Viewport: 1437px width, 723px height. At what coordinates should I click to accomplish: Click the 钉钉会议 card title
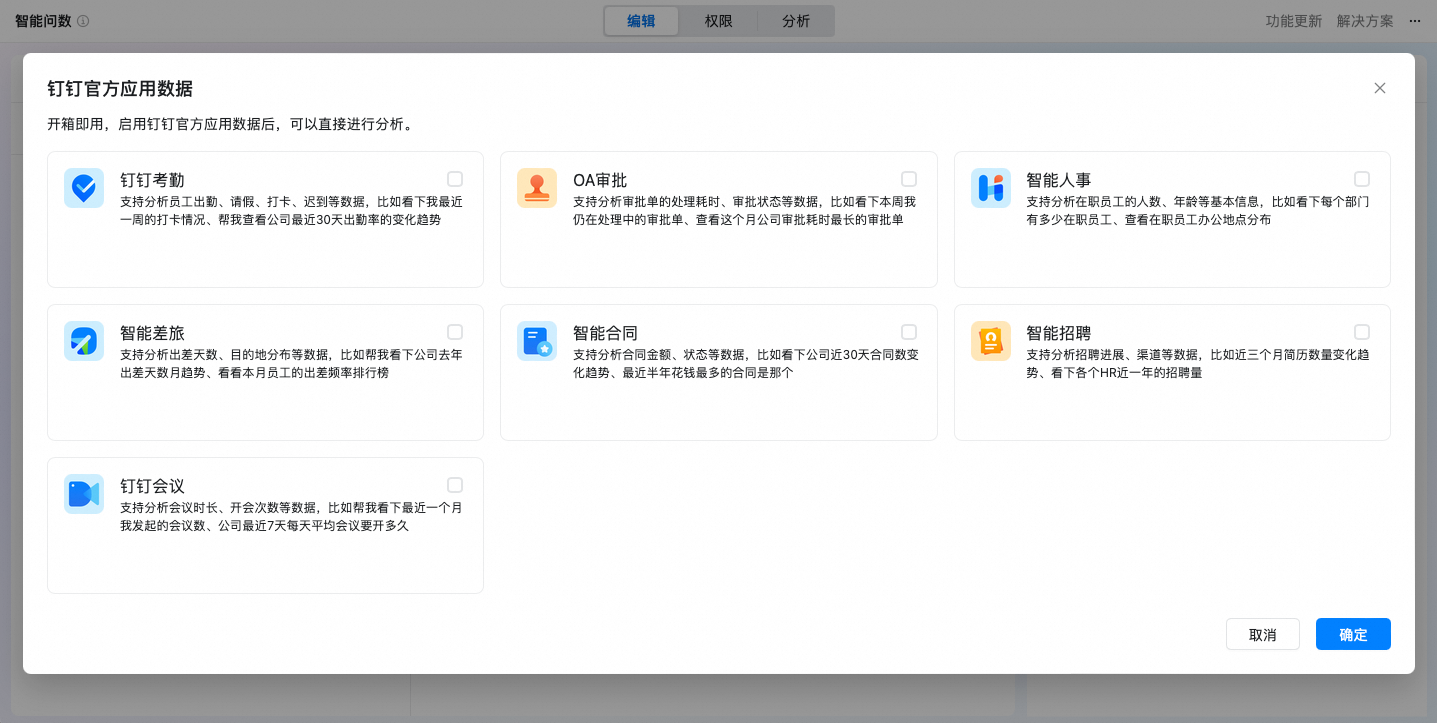click(152, 487)
